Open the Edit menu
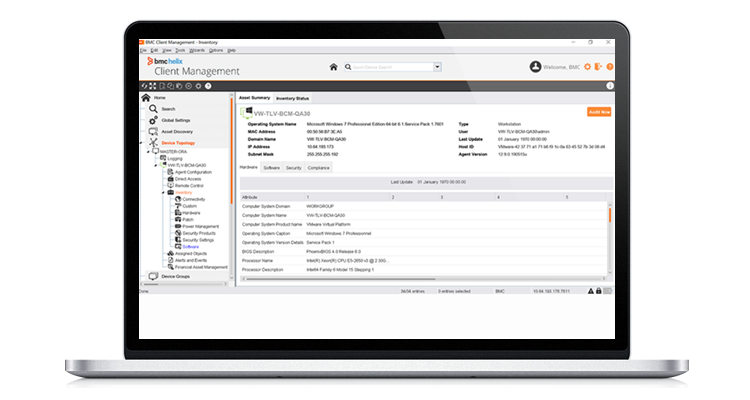 click(154, 50)
